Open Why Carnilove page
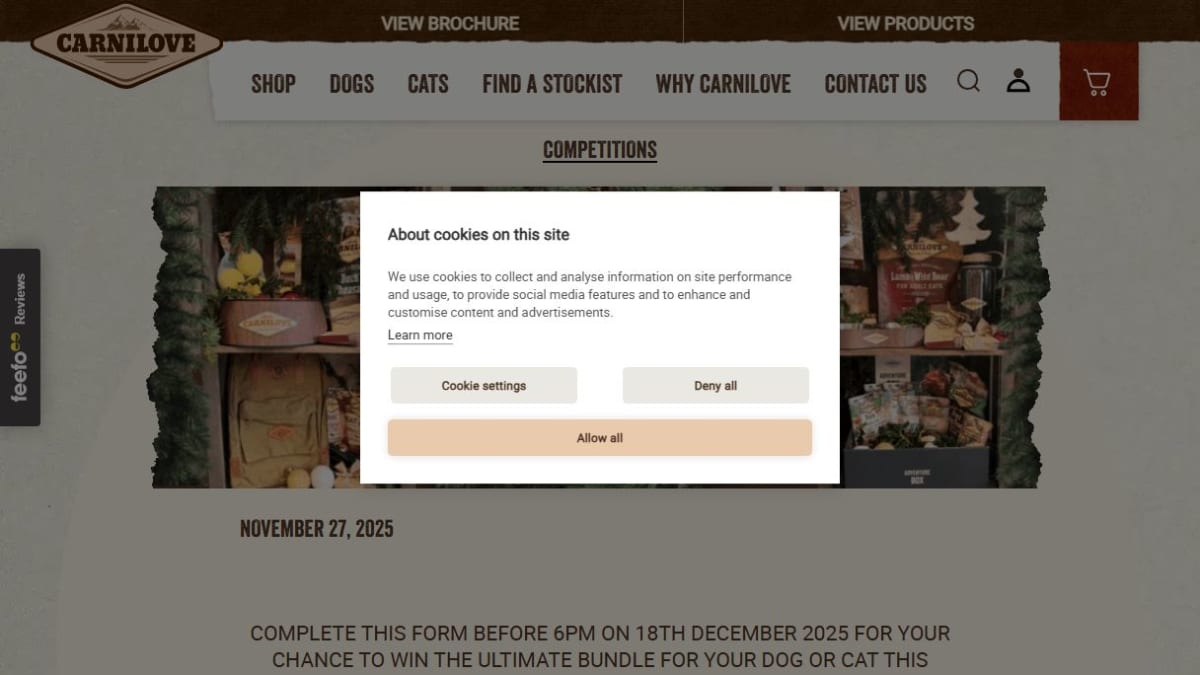 point(723,84)
